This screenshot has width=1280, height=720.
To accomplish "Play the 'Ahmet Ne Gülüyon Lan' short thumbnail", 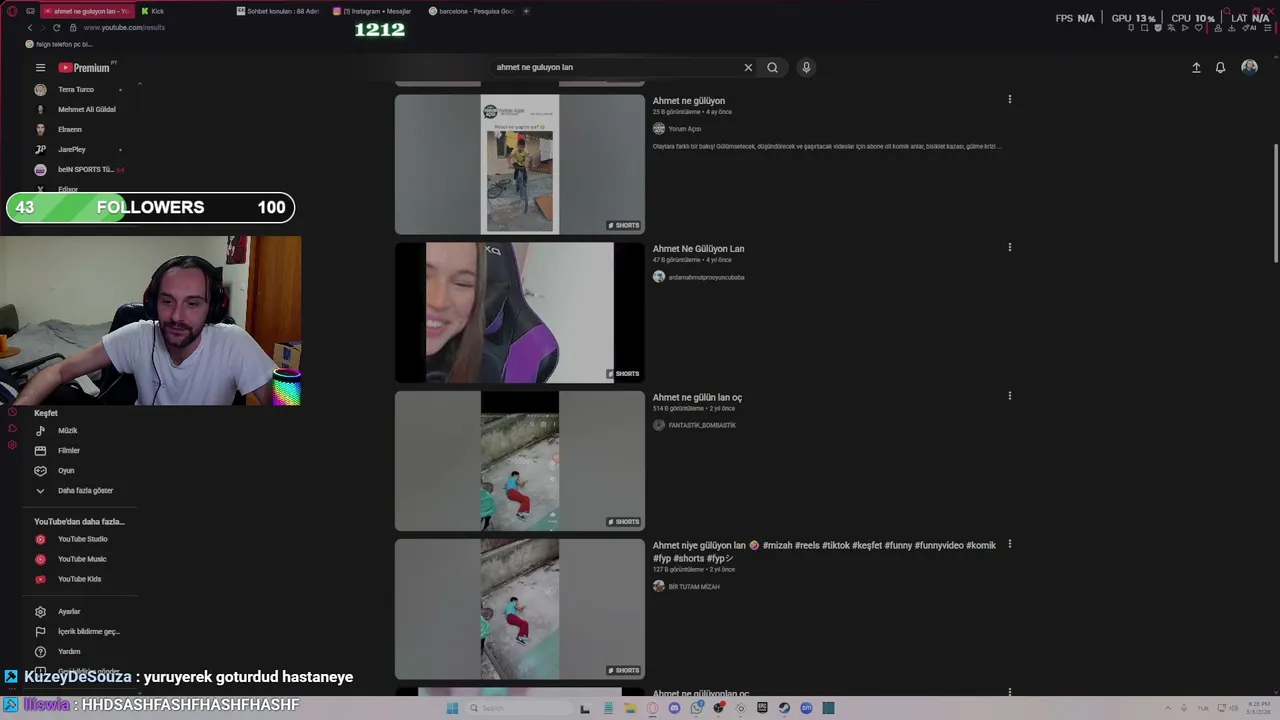I will (x=519, y=312).
